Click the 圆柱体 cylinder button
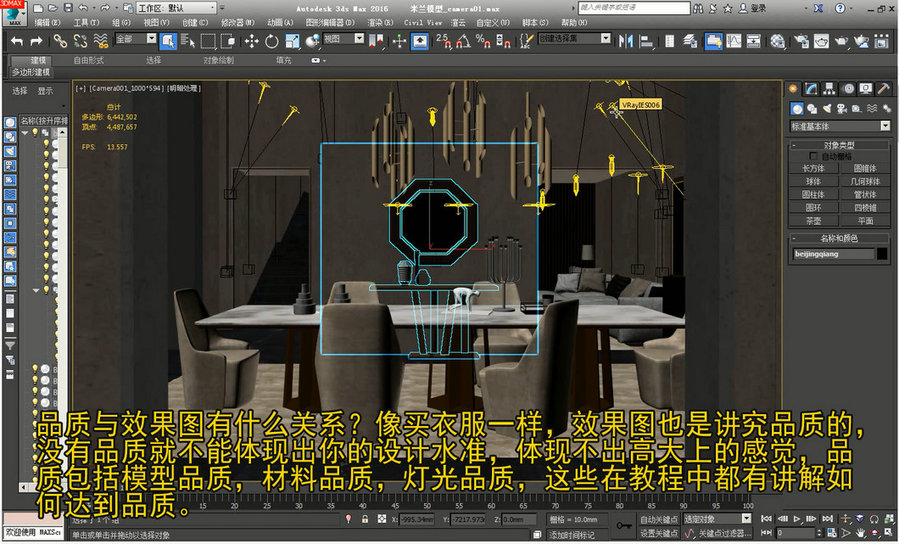Viewport: 899px width, 544px height. pyautogui.click(x=813, y=194)
